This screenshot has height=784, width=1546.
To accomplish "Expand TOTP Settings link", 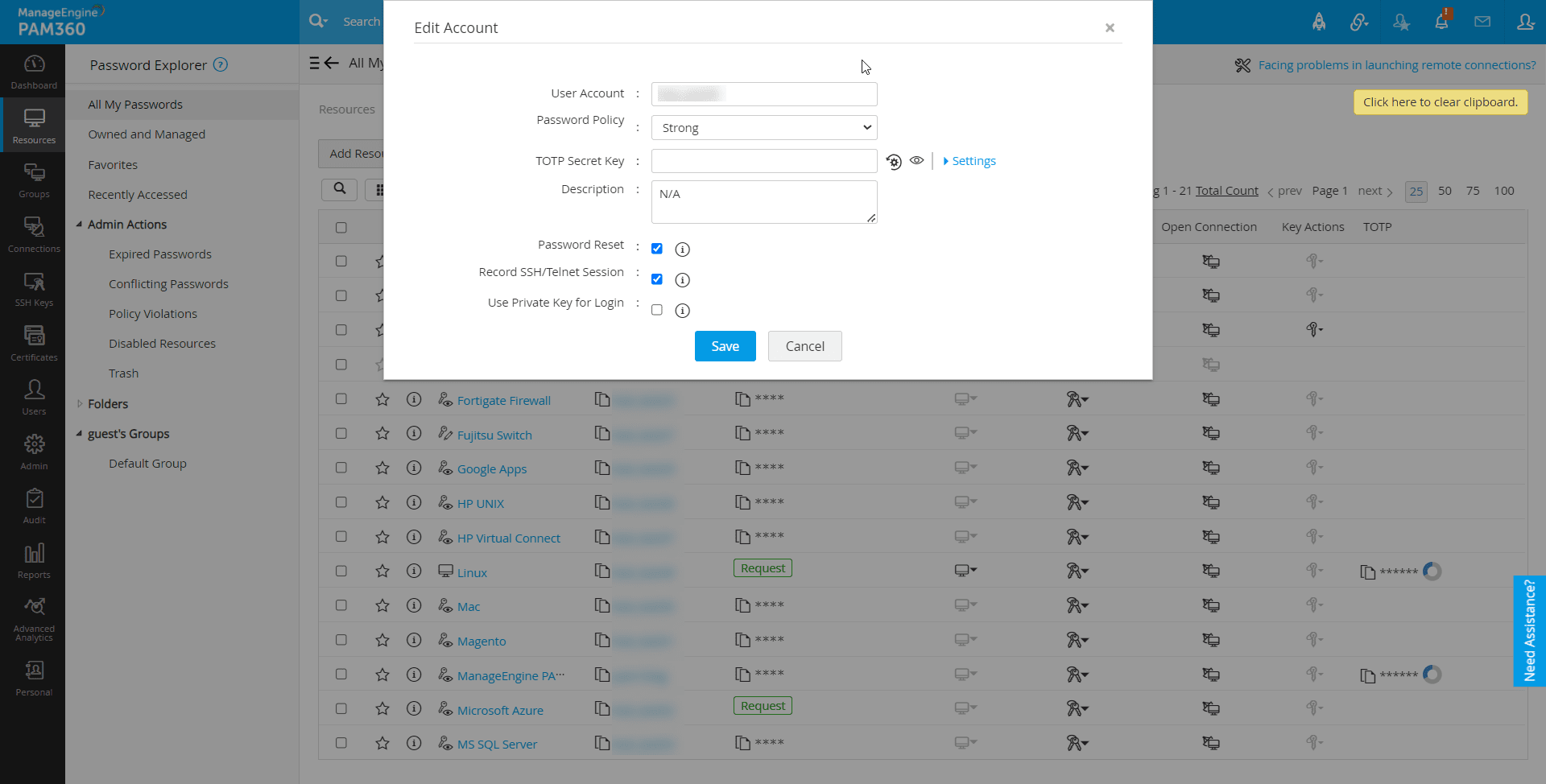I will (x=969, y=161).
